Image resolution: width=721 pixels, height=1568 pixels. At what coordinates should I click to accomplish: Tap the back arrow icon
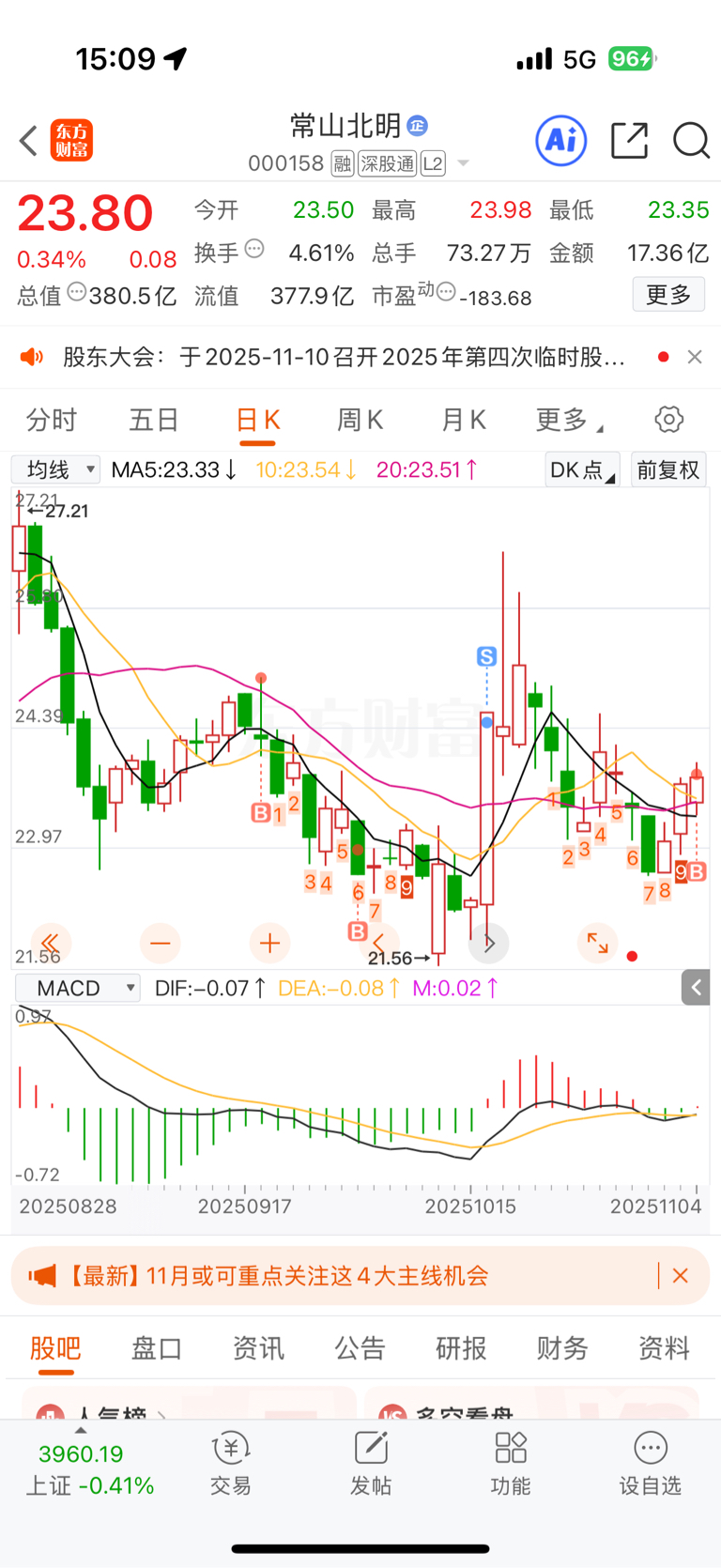(x=28, y=141)
